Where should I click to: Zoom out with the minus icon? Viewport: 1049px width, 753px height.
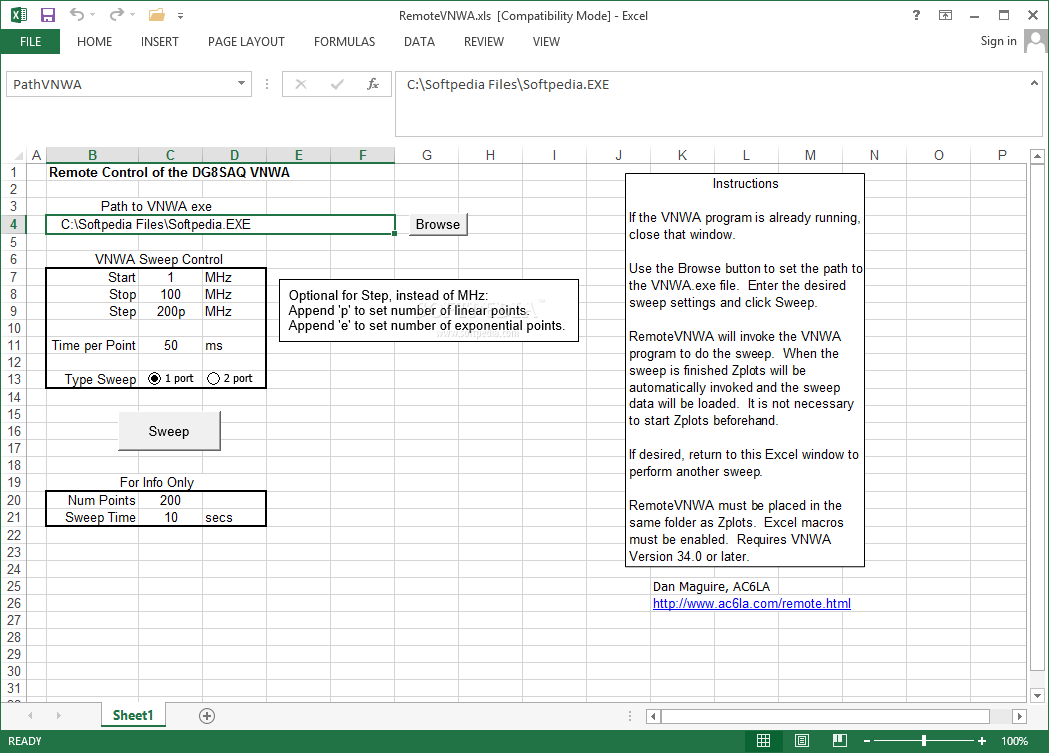point(866,741)
